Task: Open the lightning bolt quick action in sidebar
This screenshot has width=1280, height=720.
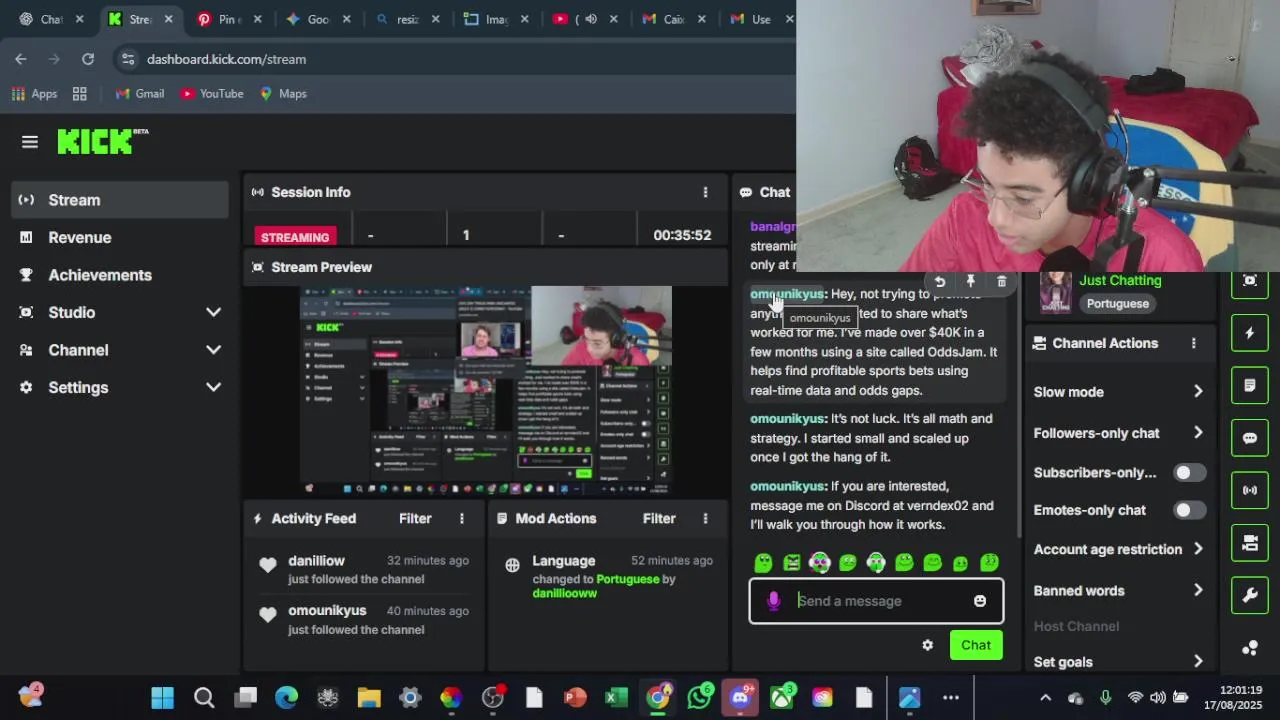Action: click(1249, 333)
